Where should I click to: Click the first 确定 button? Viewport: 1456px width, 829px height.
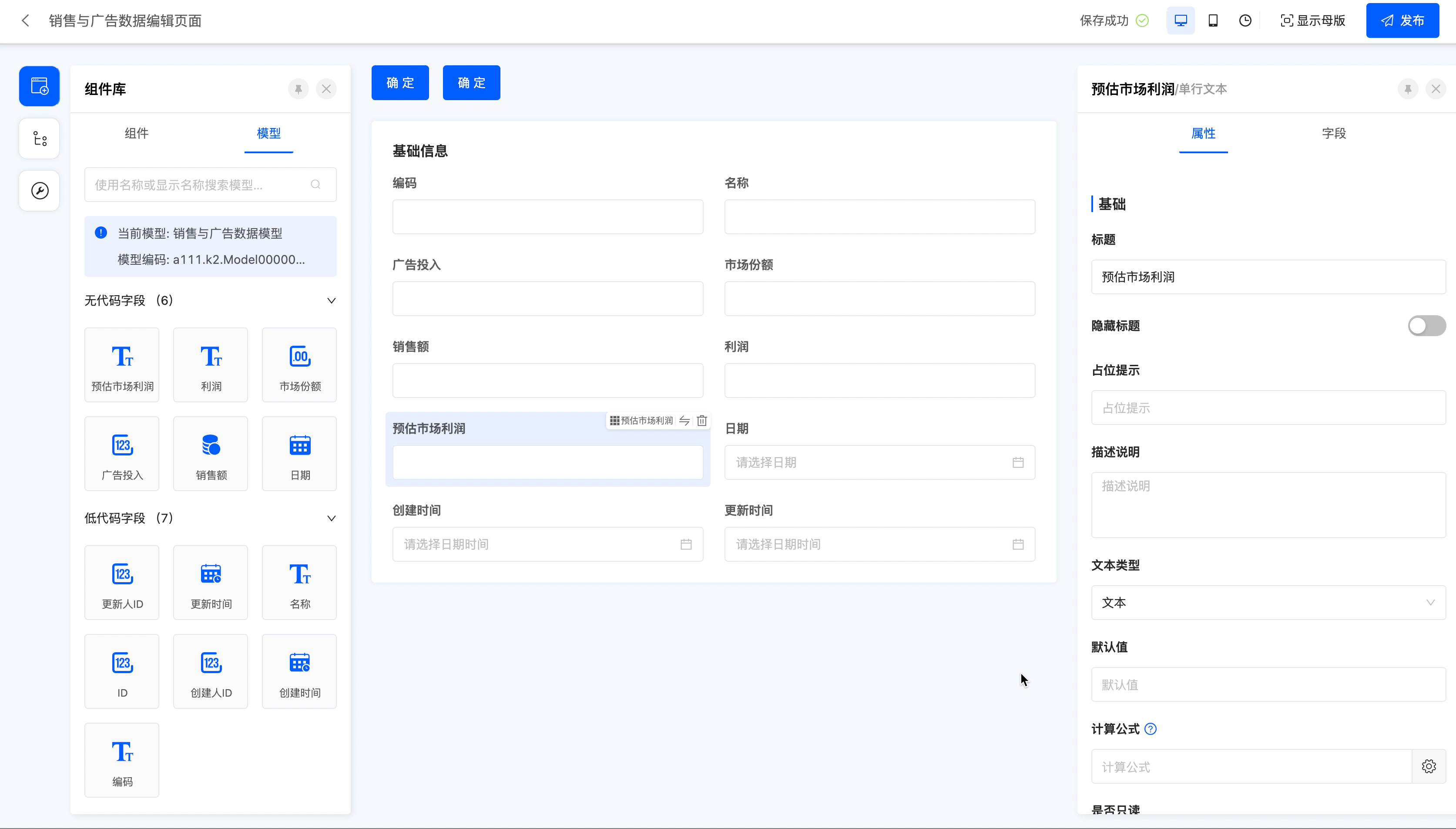click(x=400, y=83)
